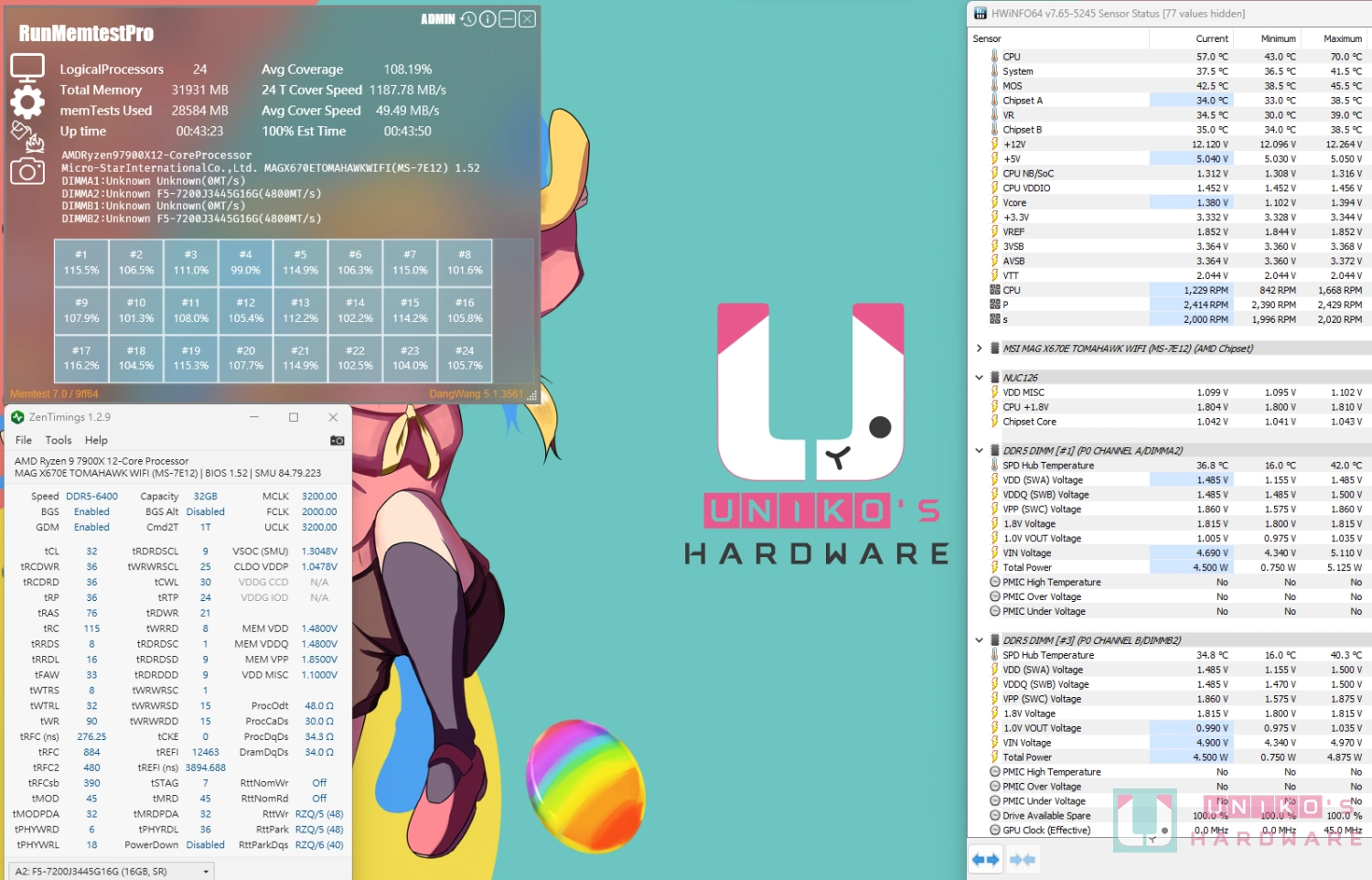Click the DDR5-6400 speed value in ZenTimings
Screen dimensions: 1372x880
click(91, 497)
